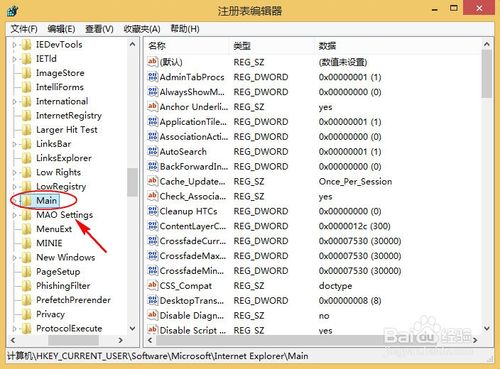500x369 pixels.
Task: Click the DWORD icon of BackForwardIn...
Action: pyautogui.click(x=152, y=166)
